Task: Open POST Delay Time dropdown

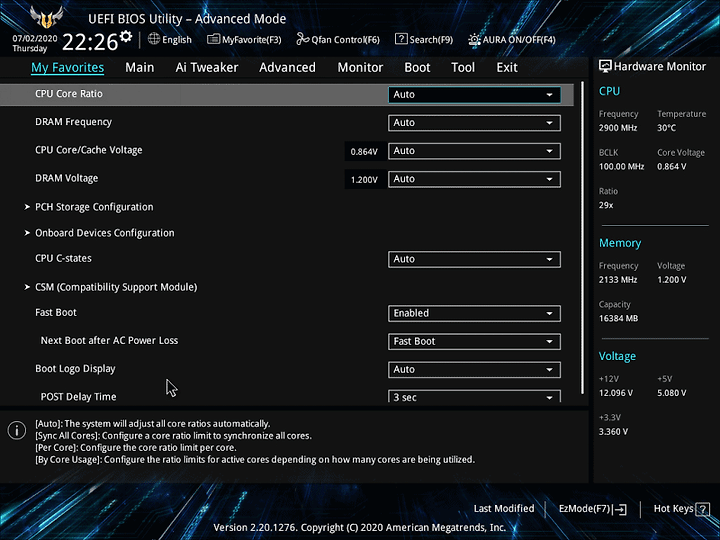Action: [x=474, y=396]
